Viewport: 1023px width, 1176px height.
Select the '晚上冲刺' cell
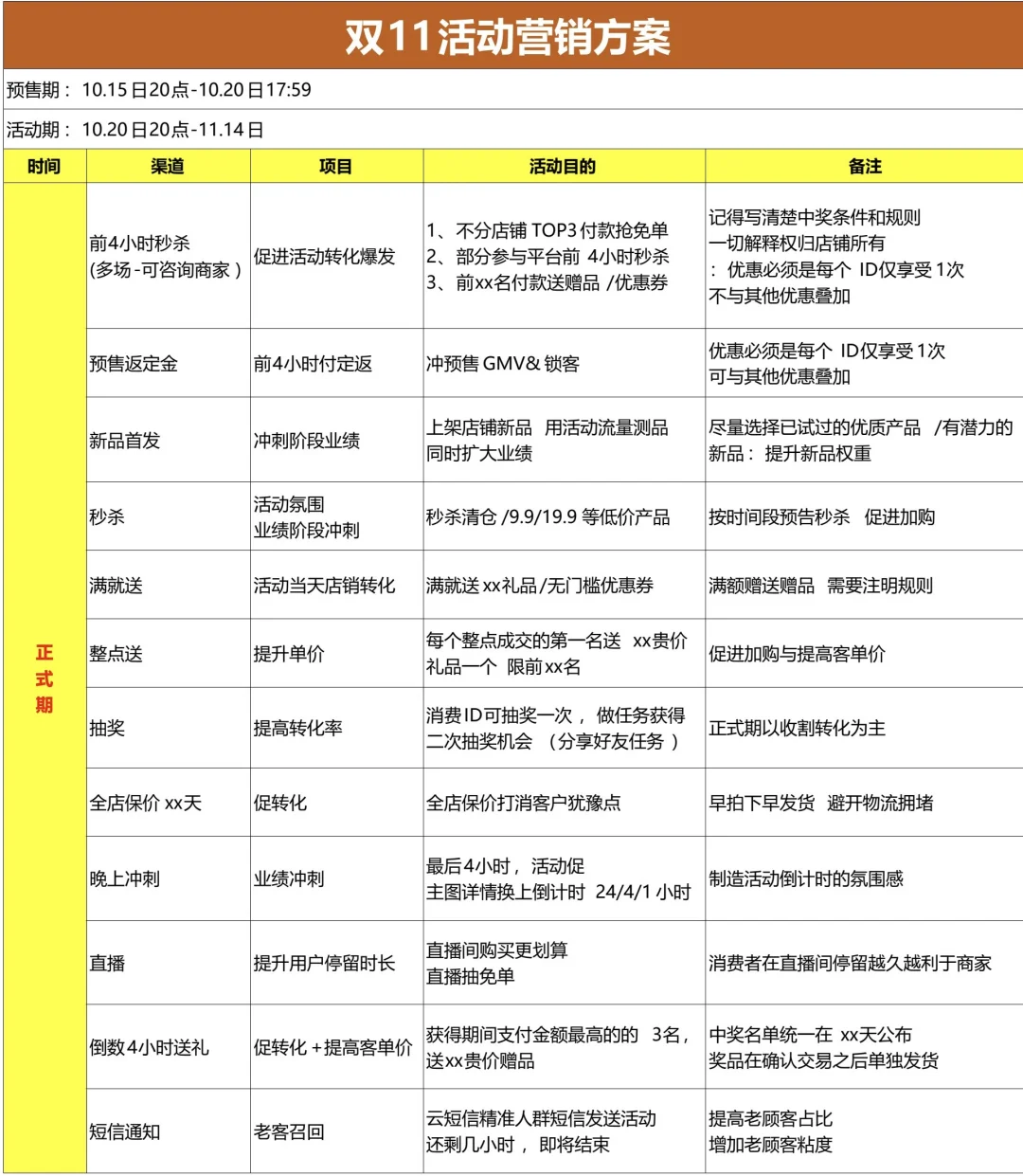click(168, 878)
